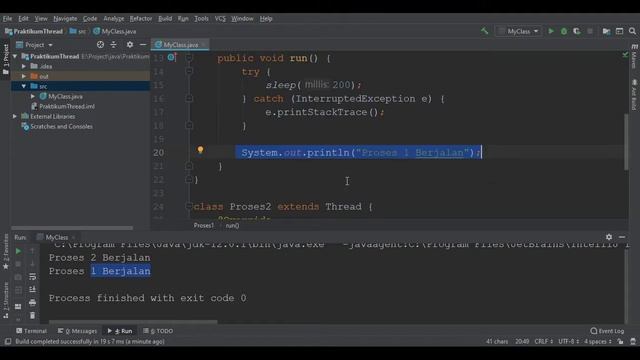This screenshot has height=360, width=640.
Task: Click Print icon in Run console
Action: pos(33,303)
